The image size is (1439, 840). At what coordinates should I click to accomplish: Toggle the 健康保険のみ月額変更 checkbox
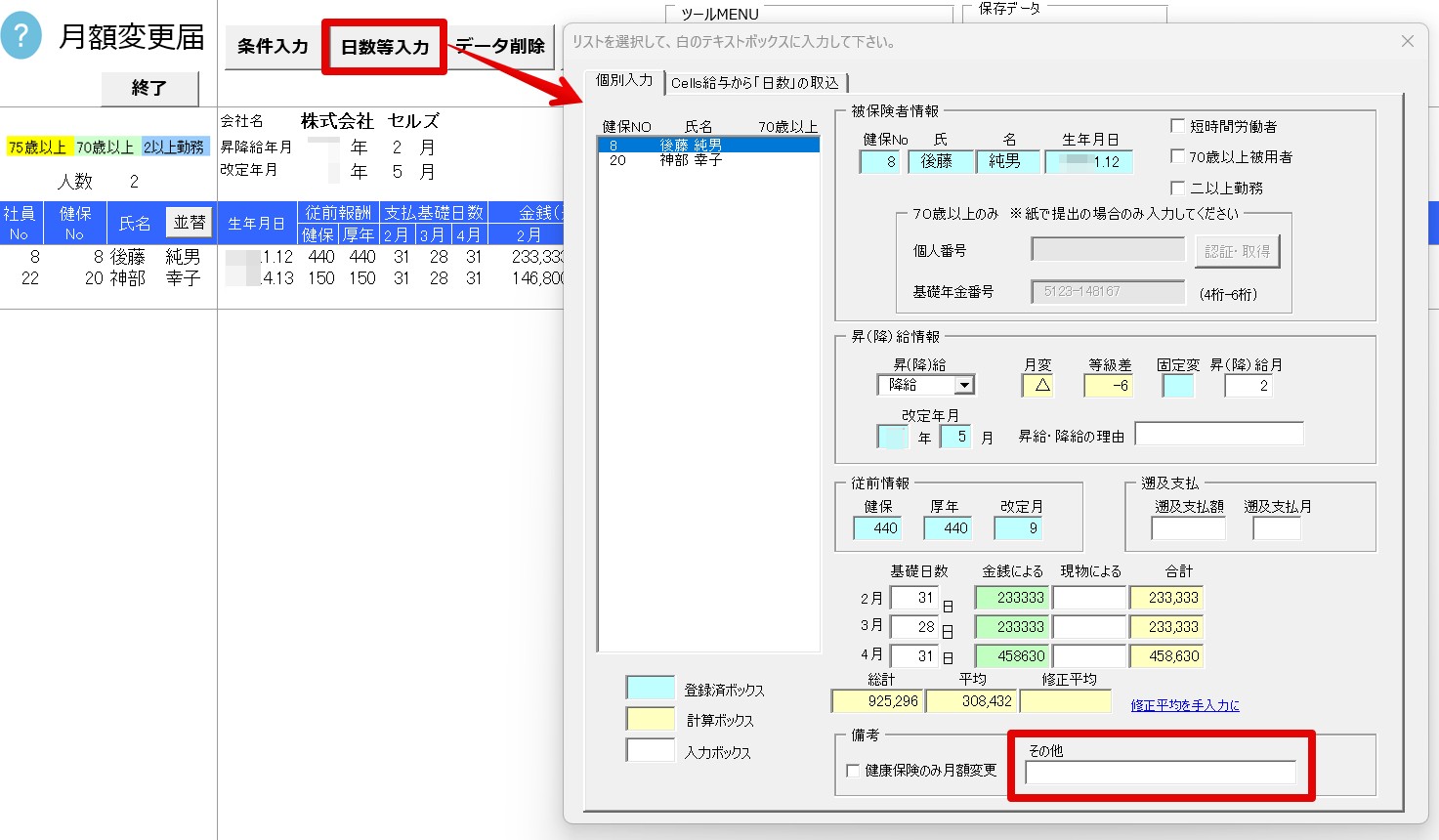[x=853, y=771]
